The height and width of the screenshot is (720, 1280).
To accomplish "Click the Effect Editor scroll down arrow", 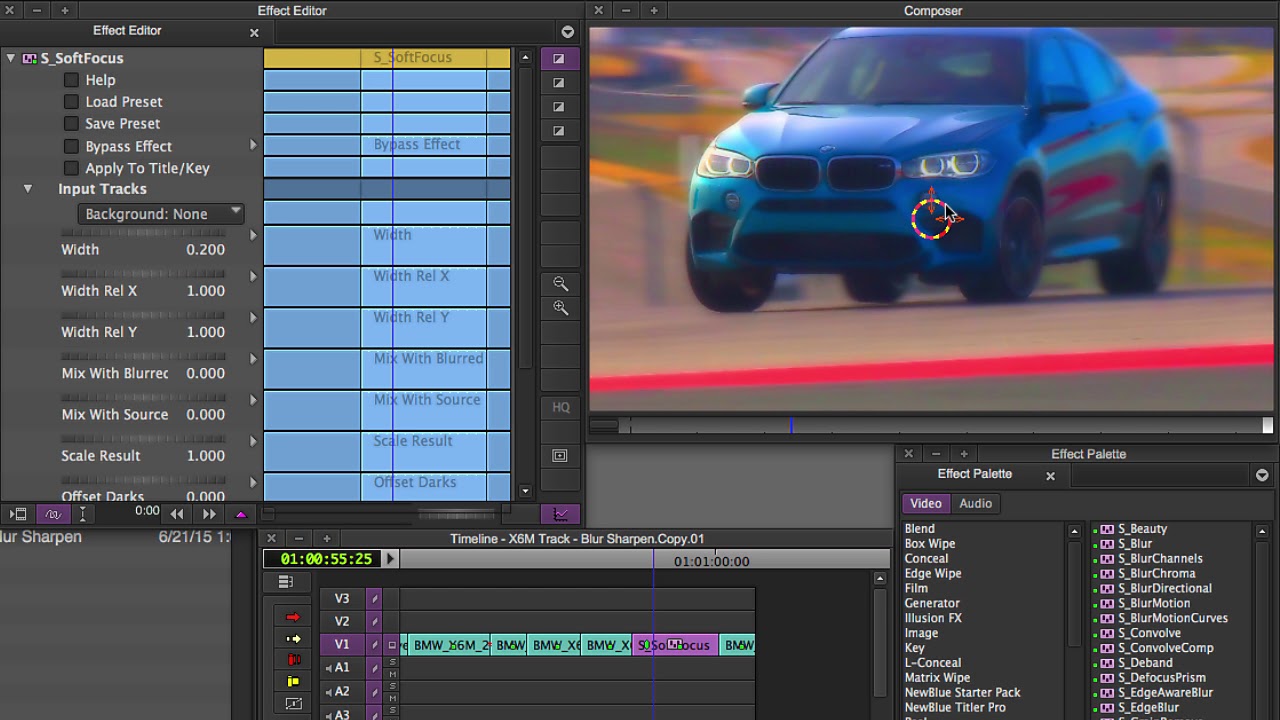I will point(526,491).
